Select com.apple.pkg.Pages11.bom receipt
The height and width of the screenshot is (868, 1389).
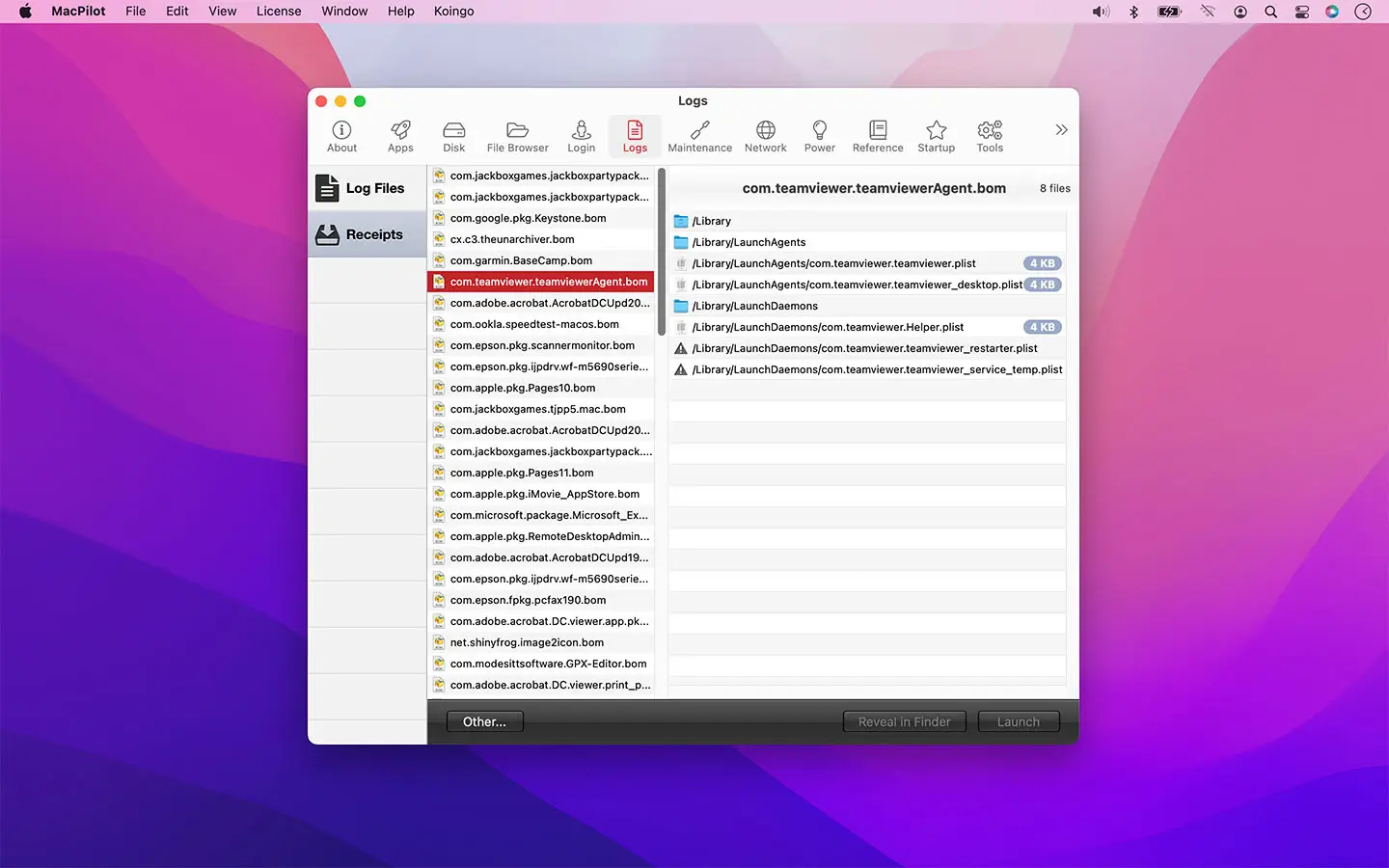[541, 473]
